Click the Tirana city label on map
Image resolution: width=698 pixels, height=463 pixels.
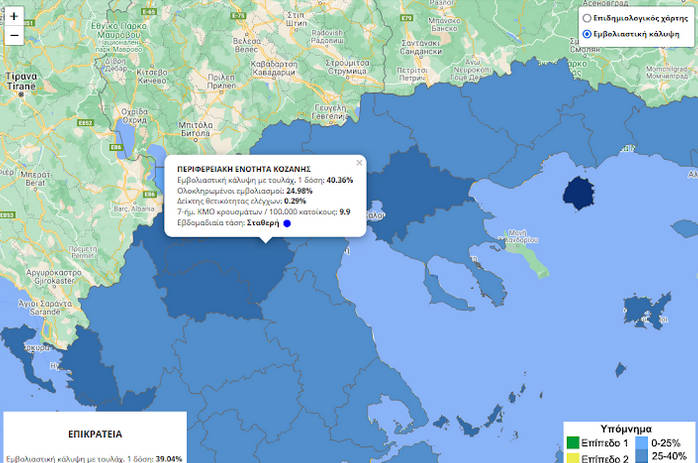(20, 81)
